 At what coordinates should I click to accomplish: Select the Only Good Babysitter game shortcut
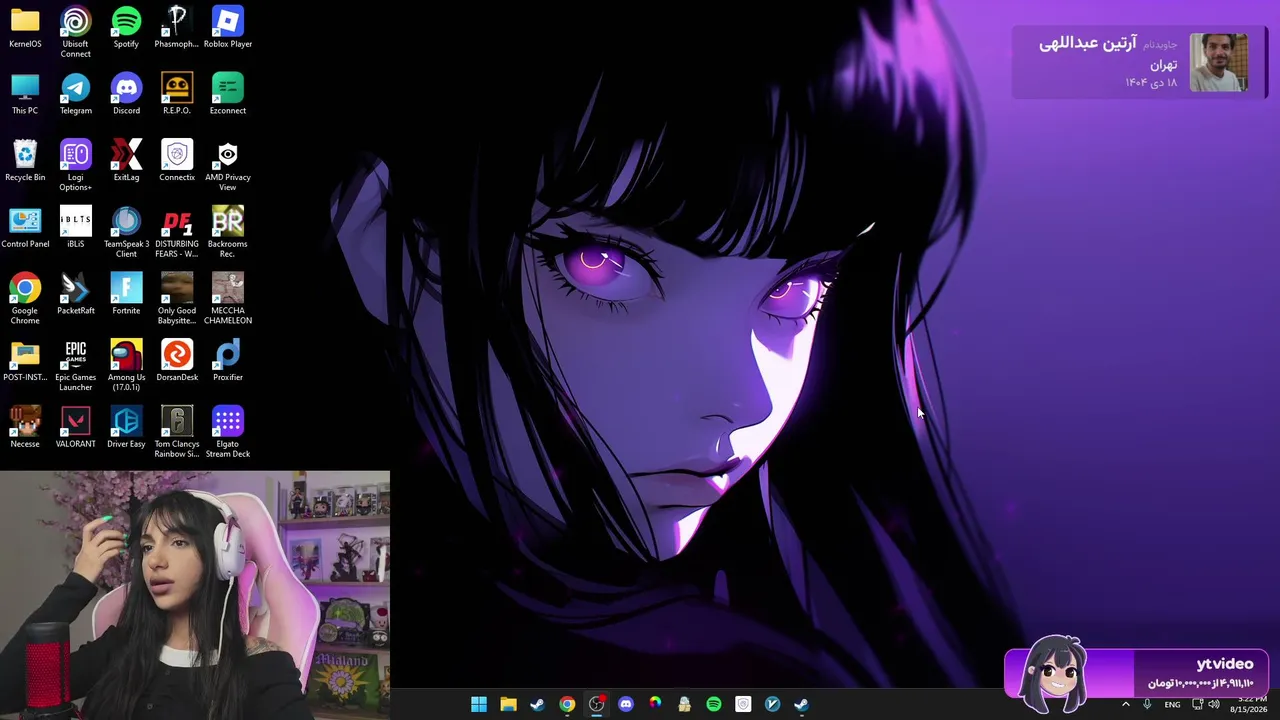[x=177, y=300]
